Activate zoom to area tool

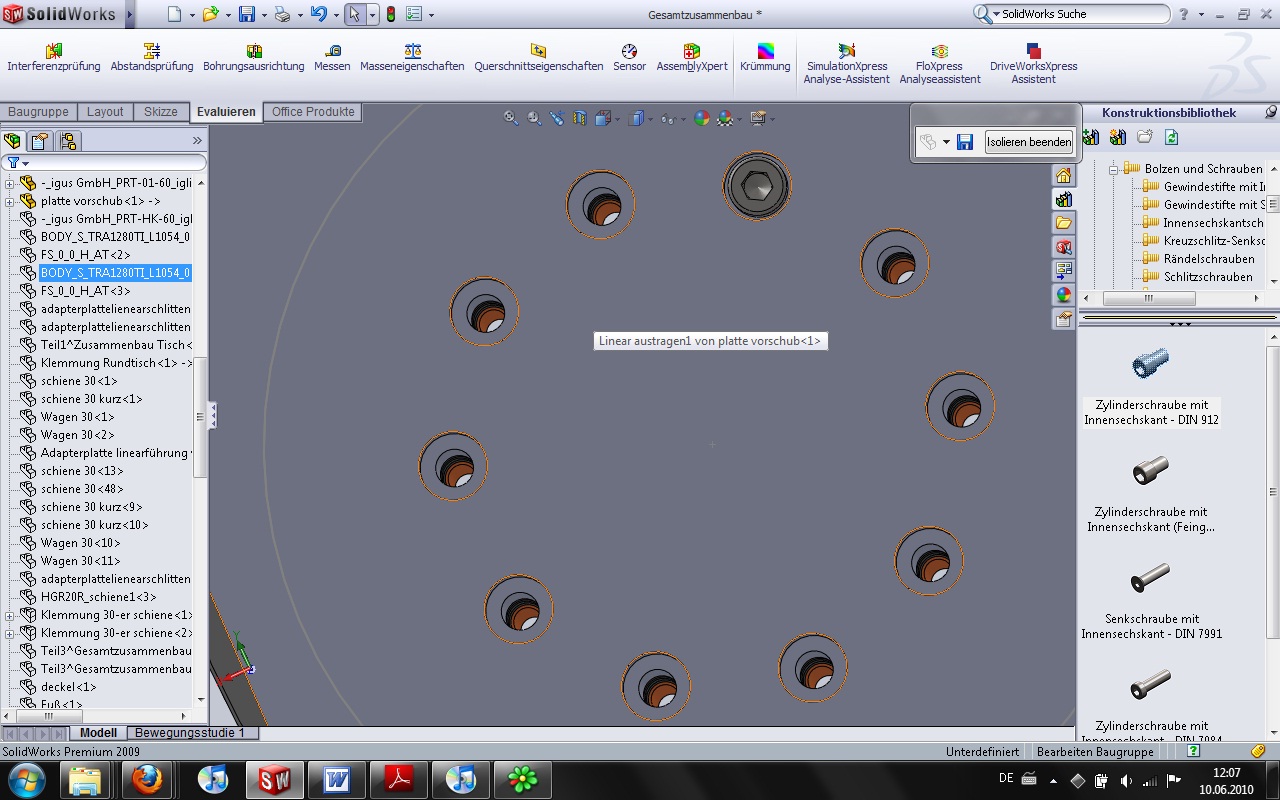click(x=534, y=118)
